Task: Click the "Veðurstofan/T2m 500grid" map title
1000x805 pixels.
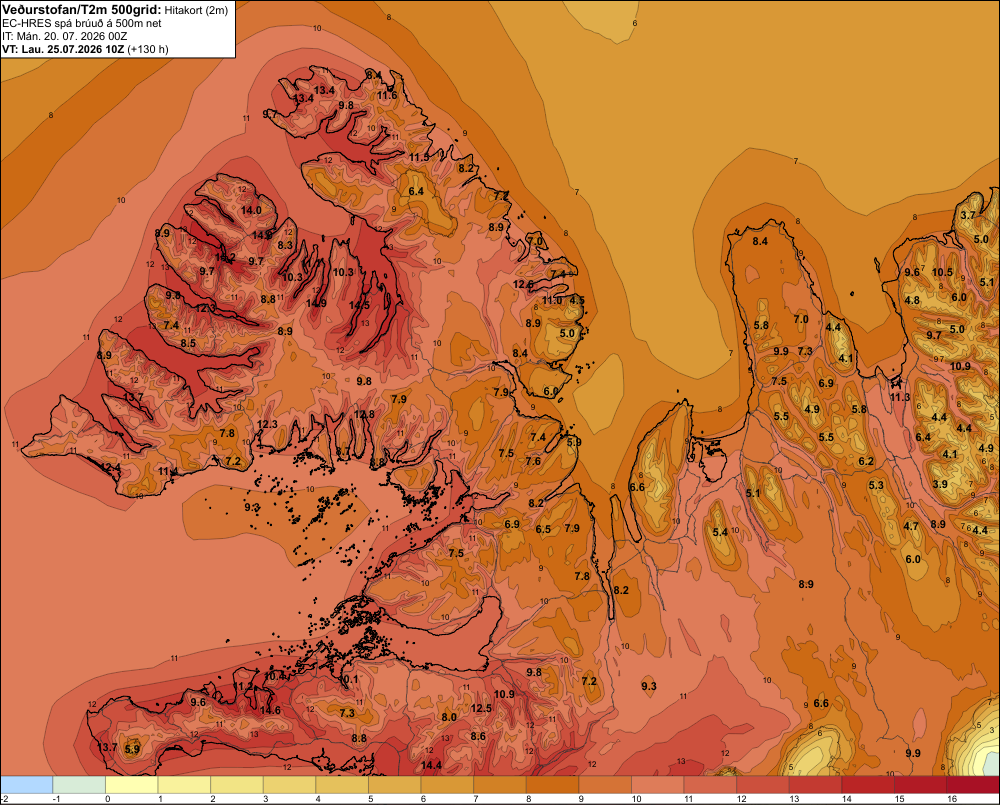Action: 82,10
